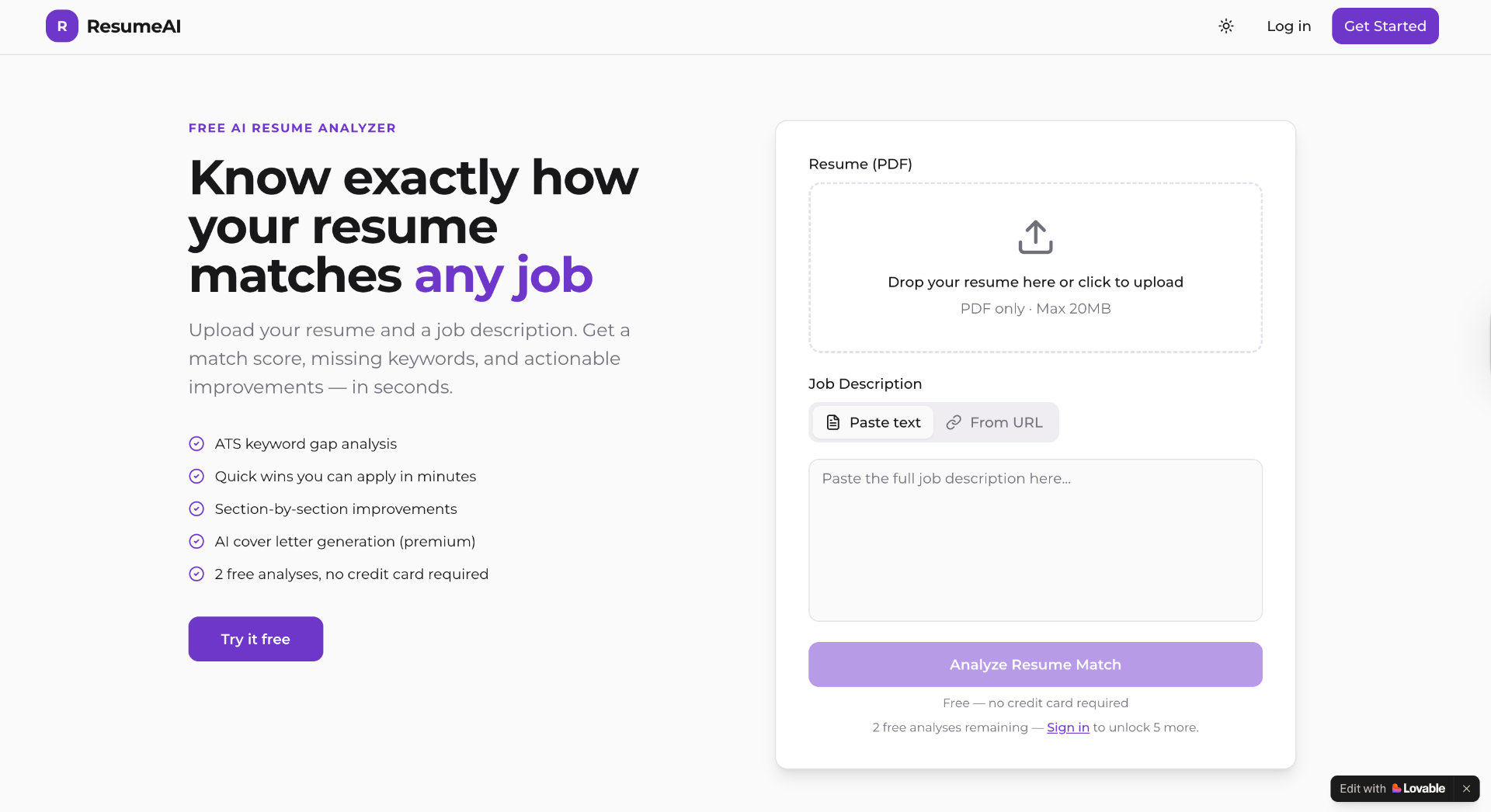This screenshot has height=812, width=1491.
Task: Switch to the Paste text tab
Action: [x=874, y=422]
